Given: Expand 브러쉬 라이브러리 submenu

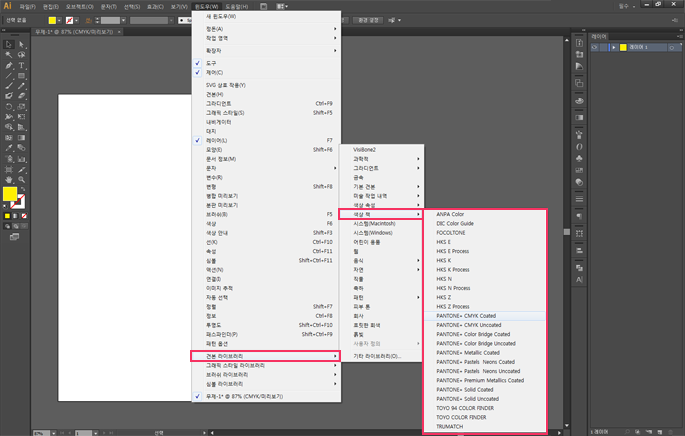Looking at the screenshot, I should click(266, 374).
